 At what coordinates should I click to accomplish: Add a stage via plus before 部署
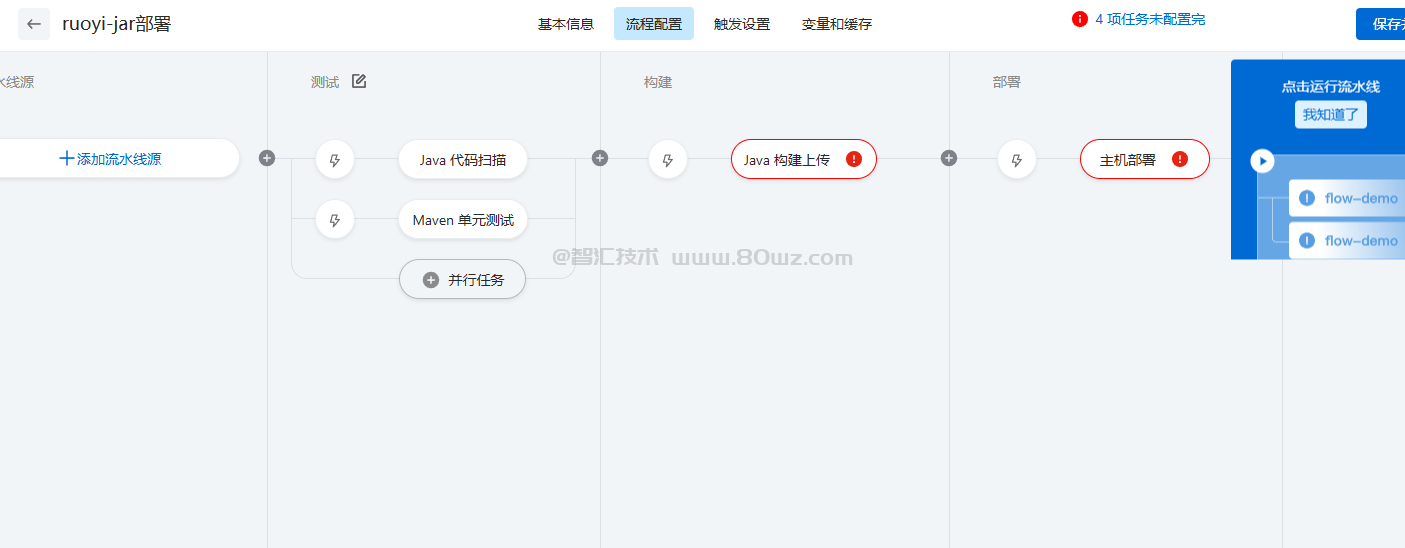[949, 158]
